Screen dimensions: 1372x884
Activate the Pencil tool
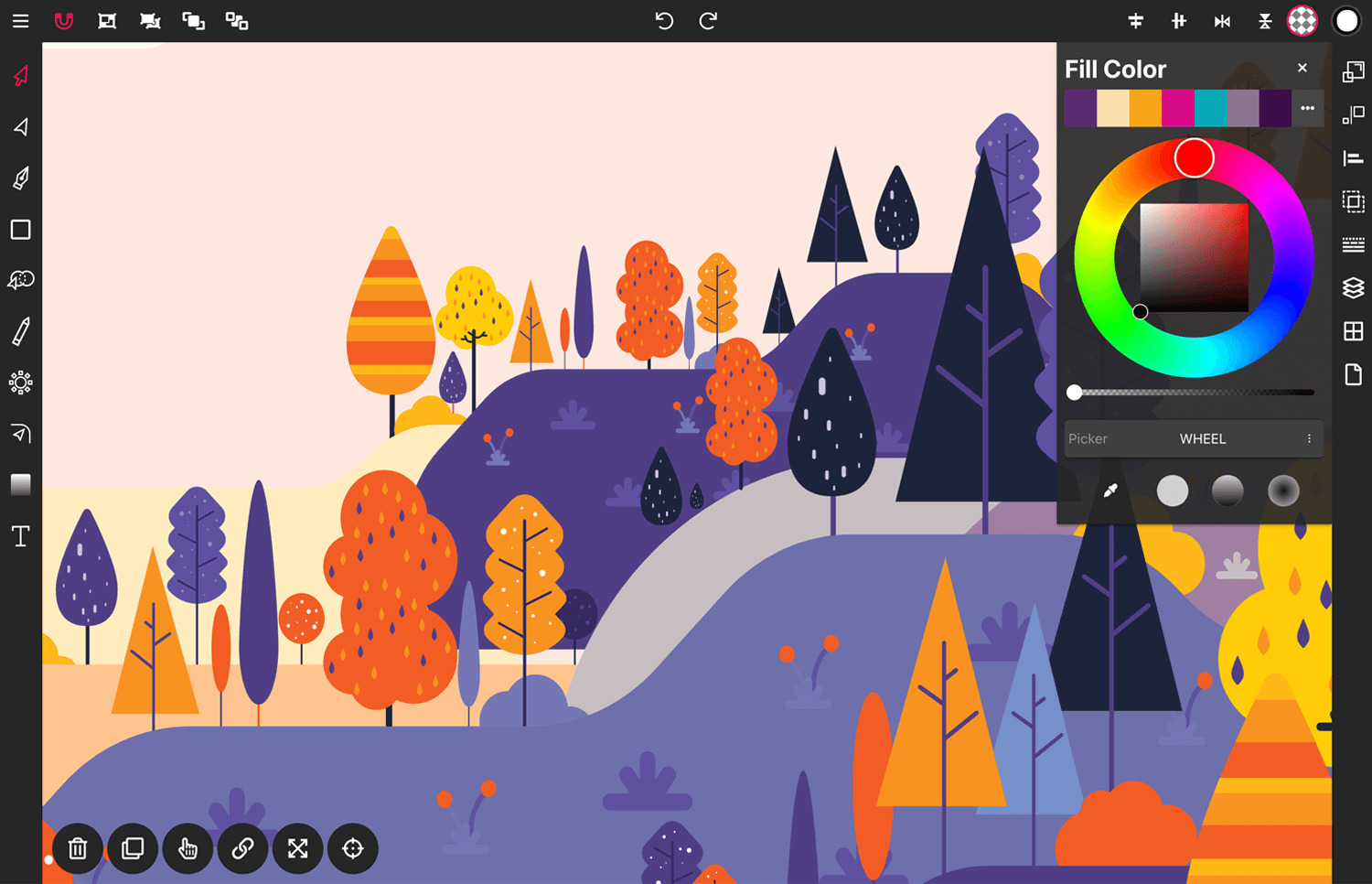tap(20, 332)
